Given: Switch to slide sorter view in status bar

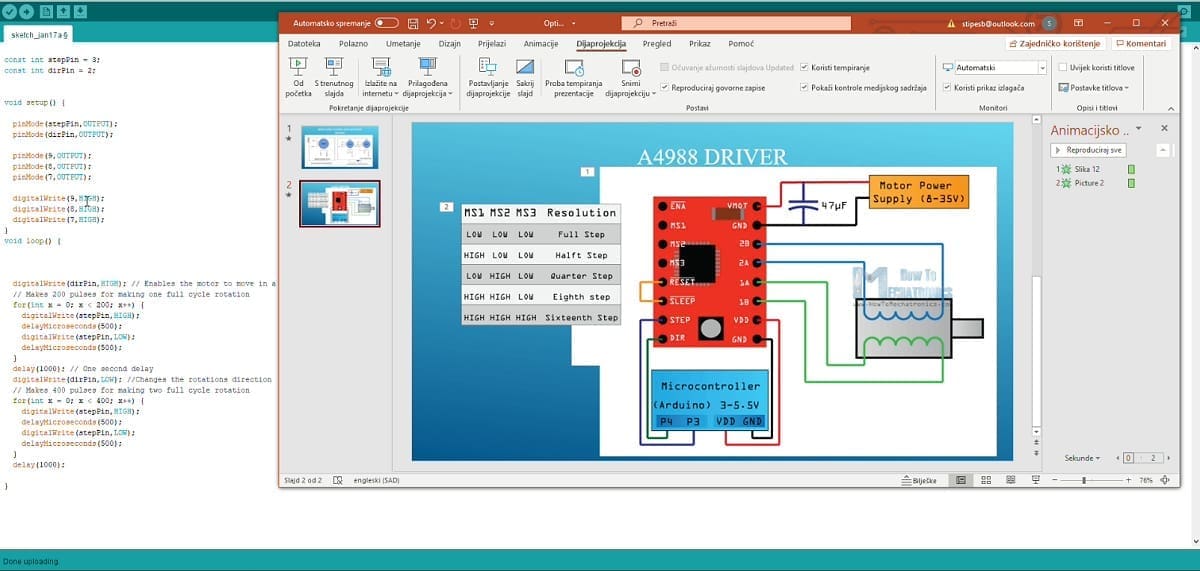Looking at the screenshot, I should click(x=985, y=481).
